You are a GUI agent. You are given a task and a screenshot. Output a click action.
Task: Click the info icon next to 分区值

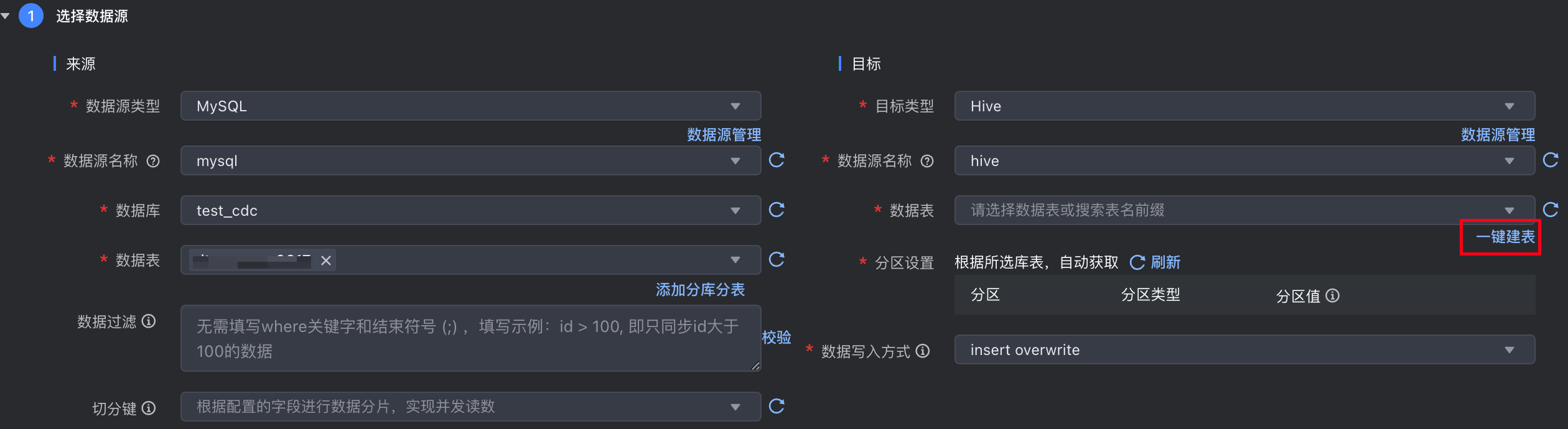pyautogui.click(x=1333, y=296)
